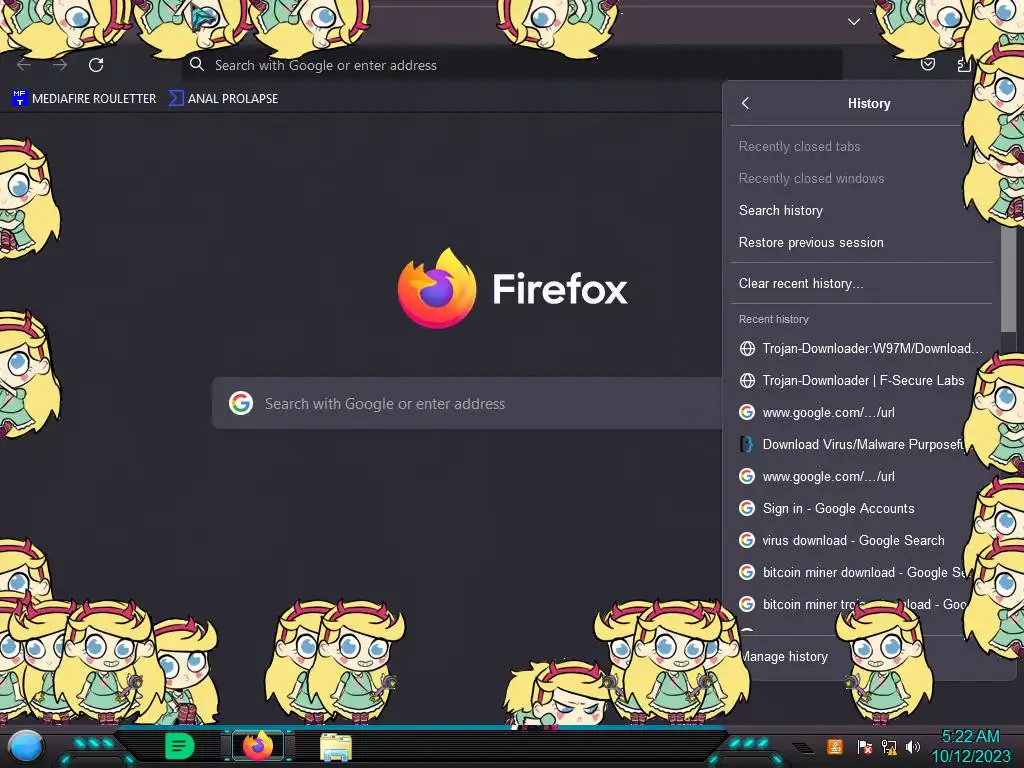Click the Firefox logo on new tab
Screen dimensions: 1024x768
point(437,288)
